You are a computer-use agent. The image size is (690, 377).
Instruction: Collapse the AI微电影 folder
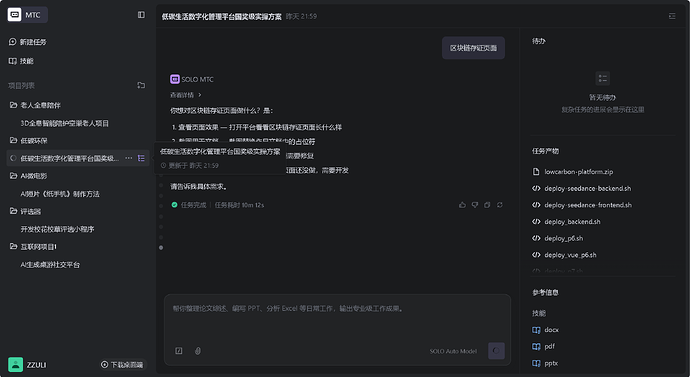pos(13,176)
